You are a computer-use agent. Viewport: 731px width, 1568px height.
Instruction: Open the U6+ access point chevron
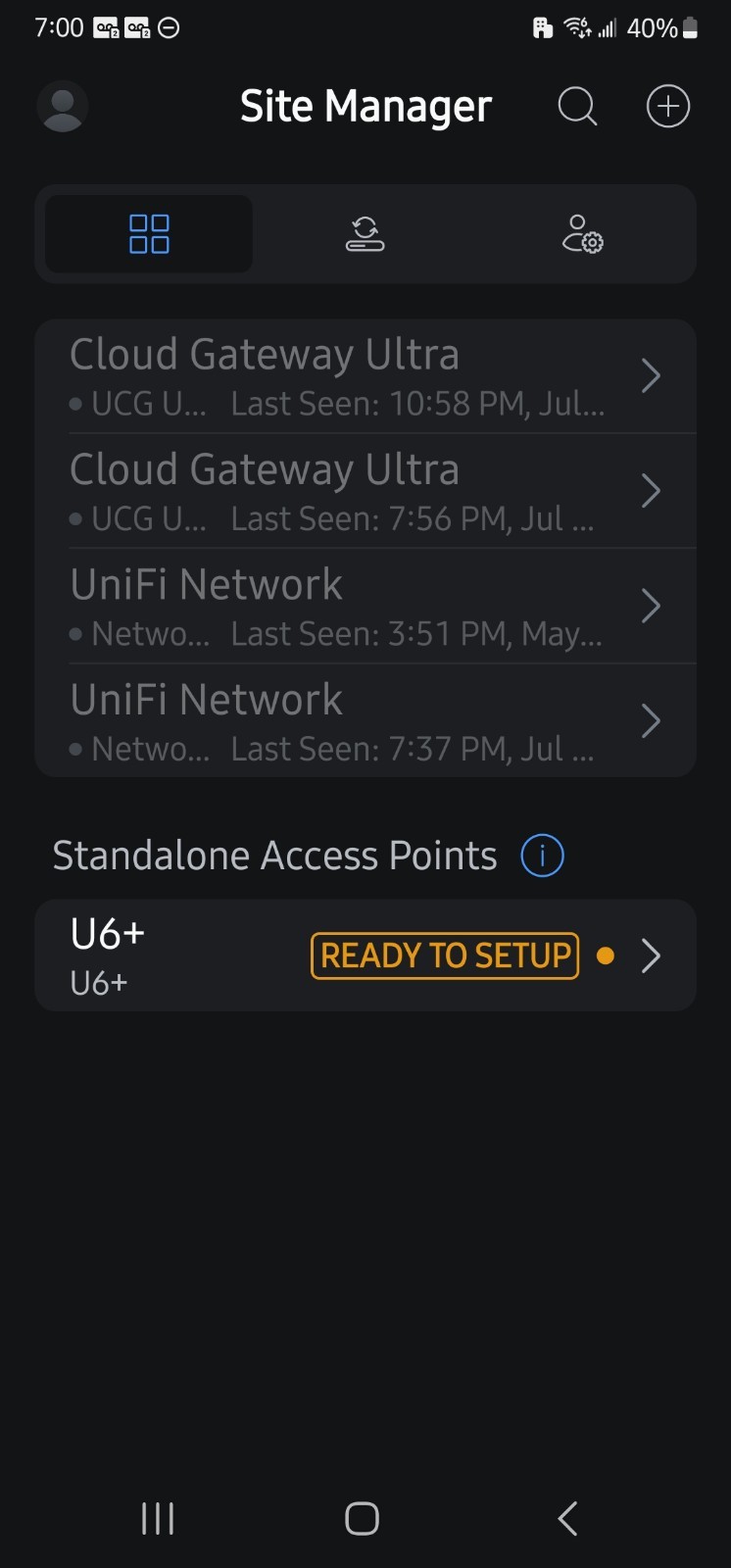[651, 955]
